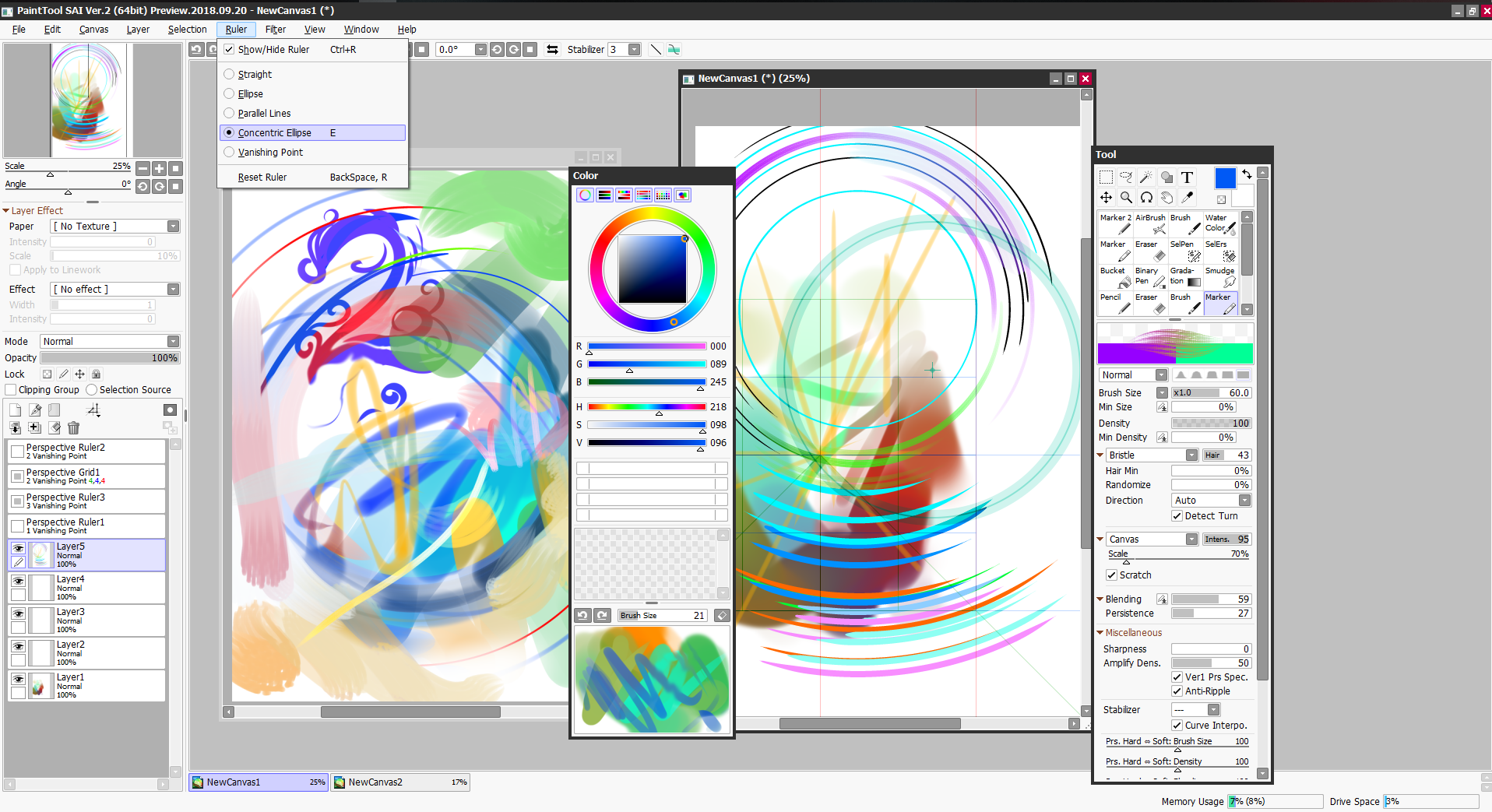Click the blue foreground color swatch
Viewport: 1492px width, 812px height.
click(x=1224, y=178)
